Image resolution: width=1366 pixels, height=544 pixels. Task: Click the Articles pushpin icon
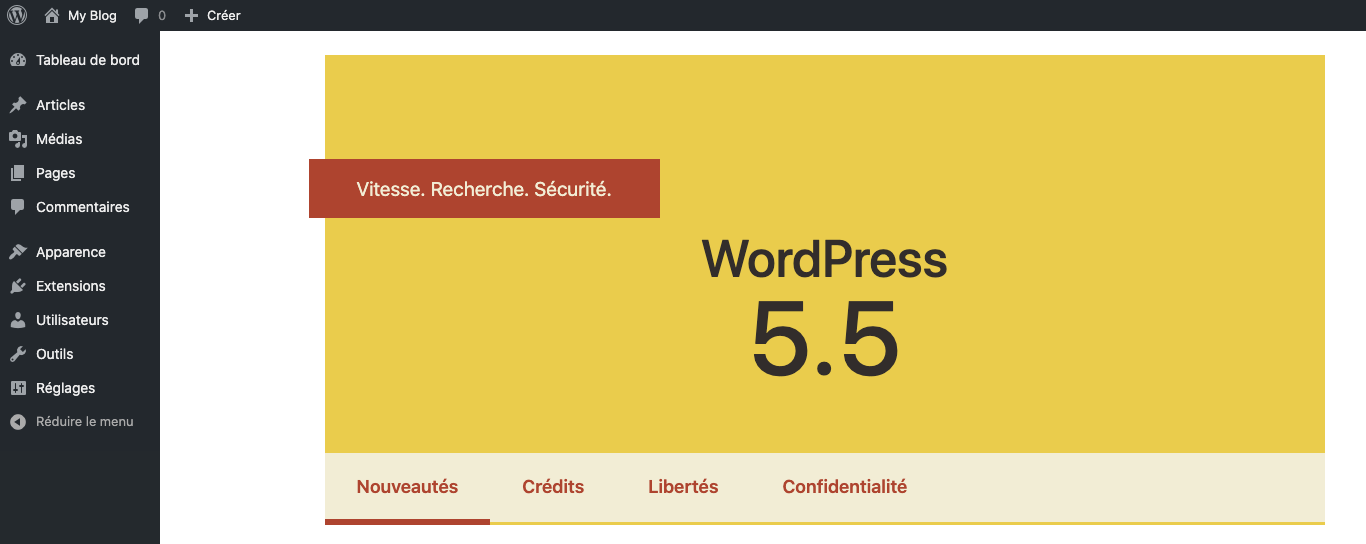pos(18,105)
